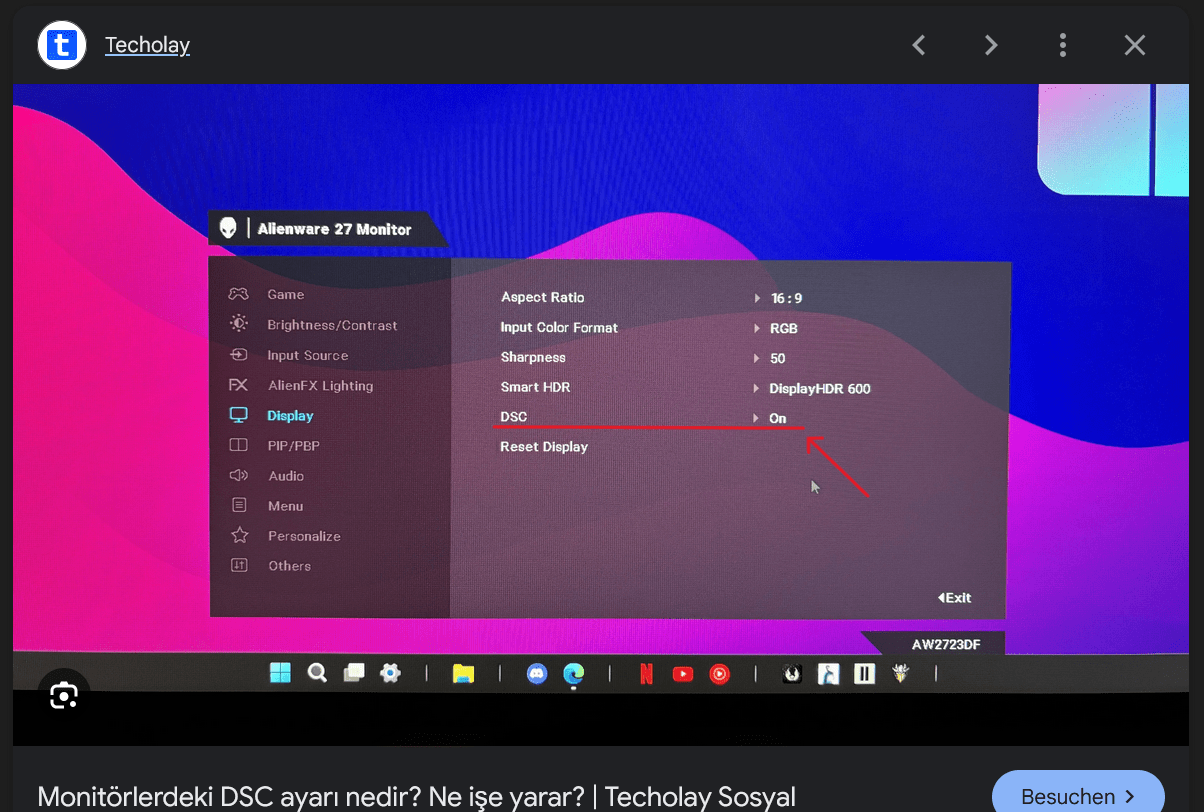Select Personalize in the OSD menu

[x=304, y=536]
